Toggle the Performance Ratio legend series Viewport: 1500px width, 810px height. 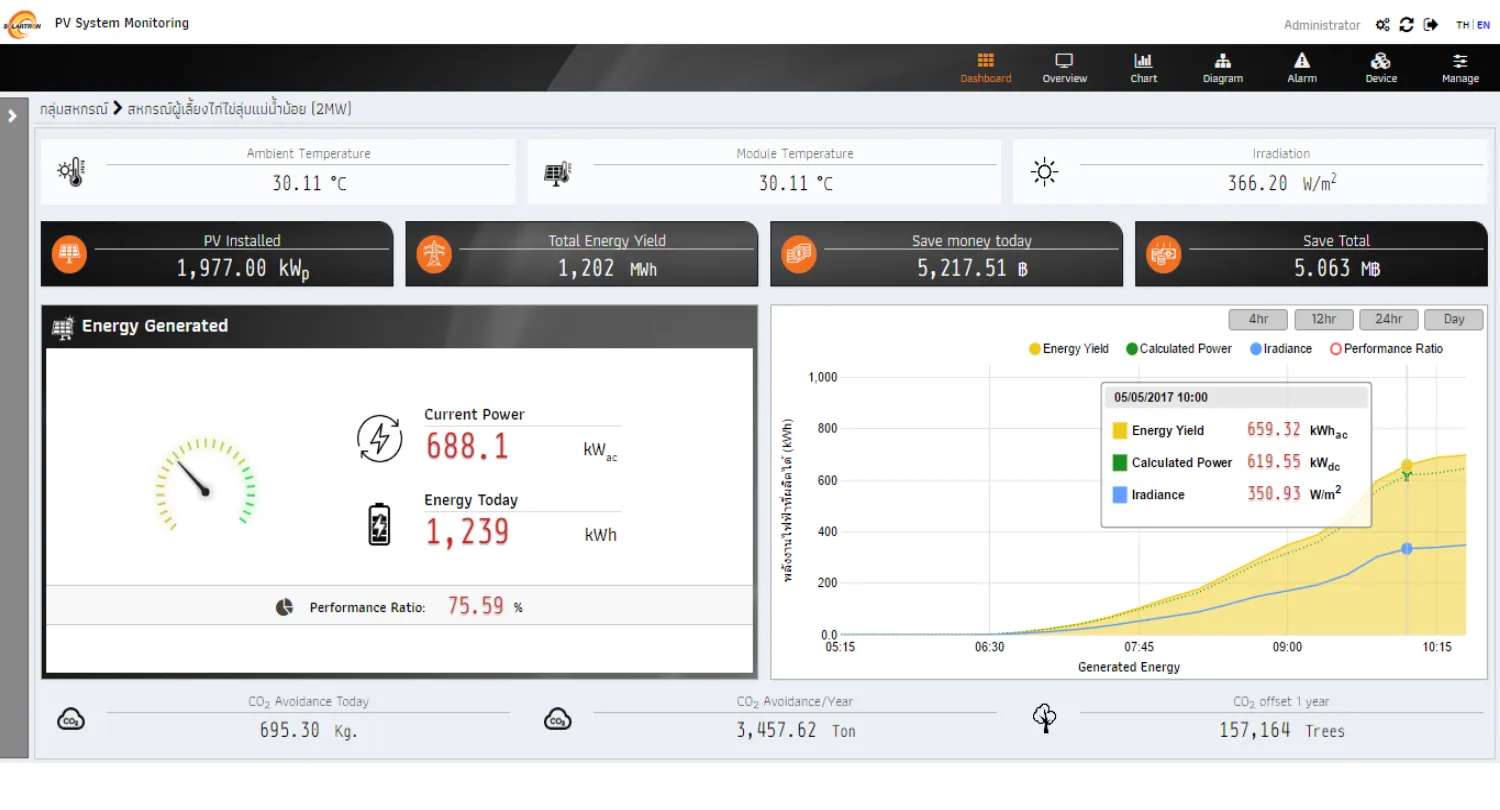pyautogui.click(x=1386, y=349)
